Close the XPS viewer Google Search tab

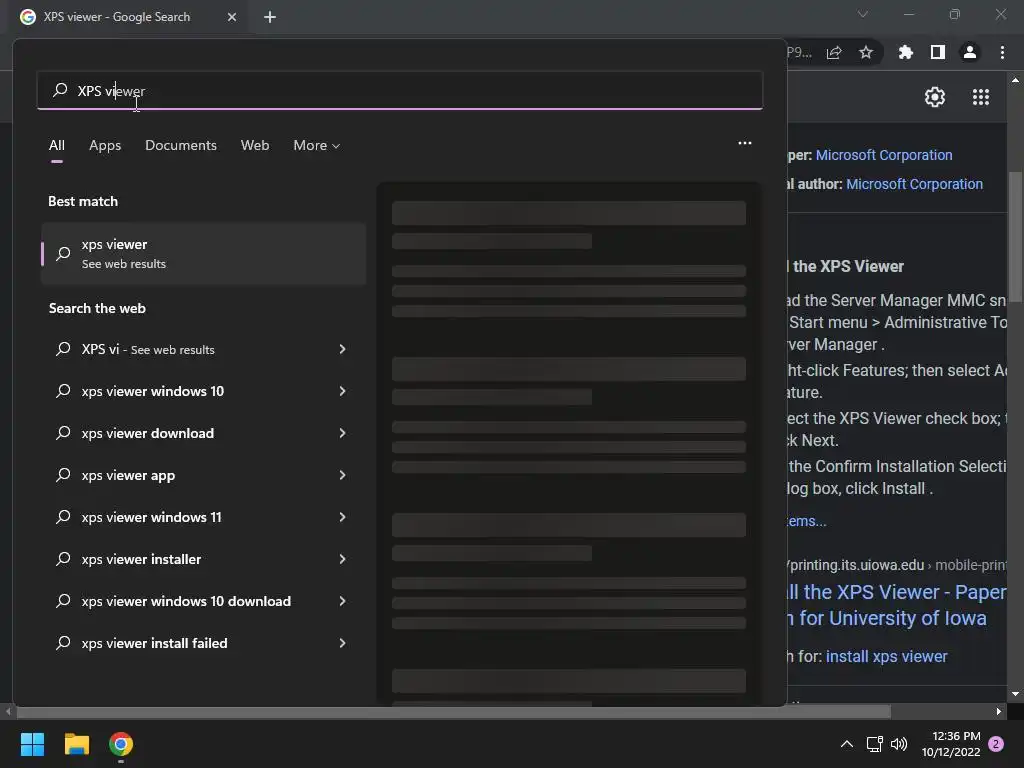coord(232,17)
